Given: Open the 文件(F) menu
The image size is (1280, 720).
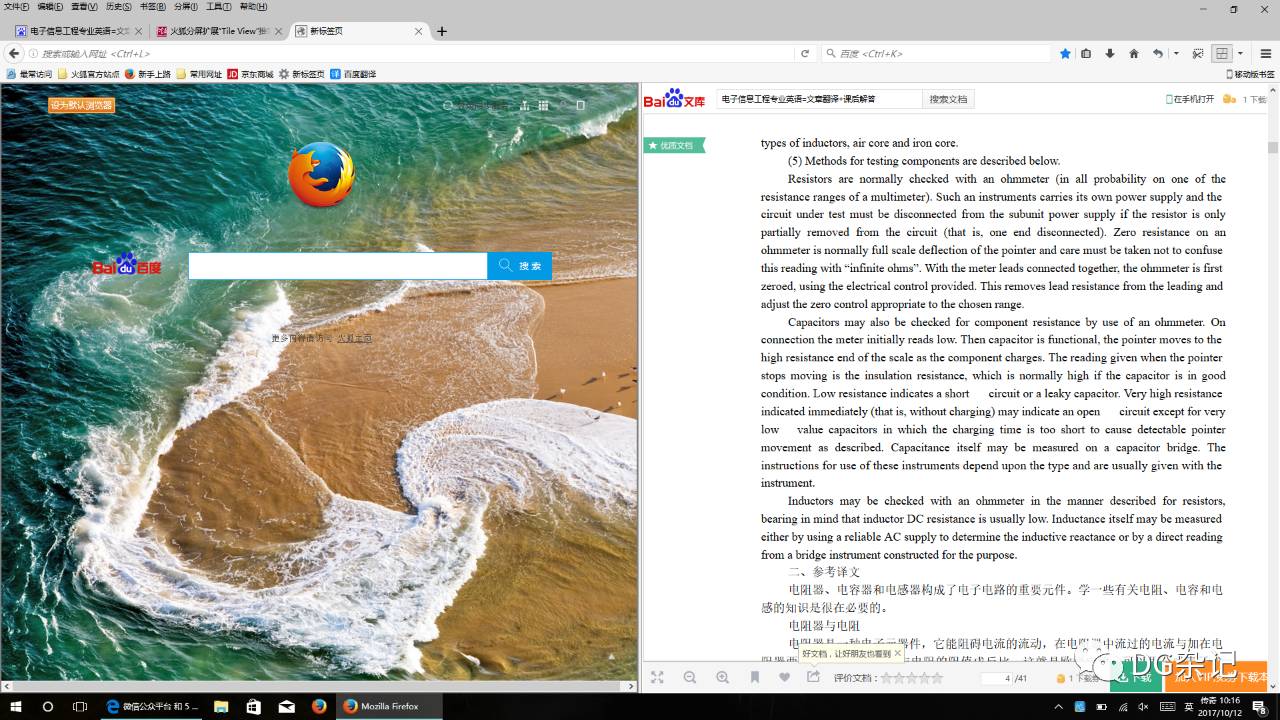Looking at the screenshot, I should coord(16,7).
